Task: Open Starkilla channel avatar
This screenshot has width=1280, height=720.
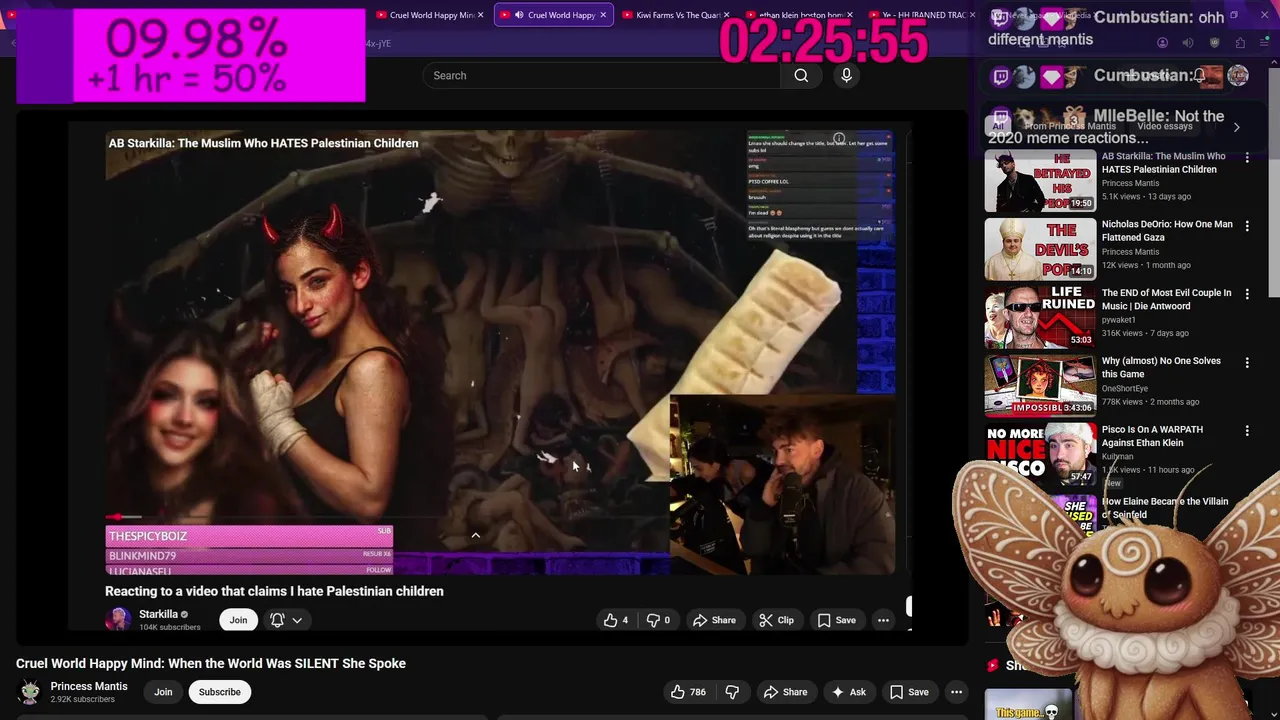Action: coord(118,620)
